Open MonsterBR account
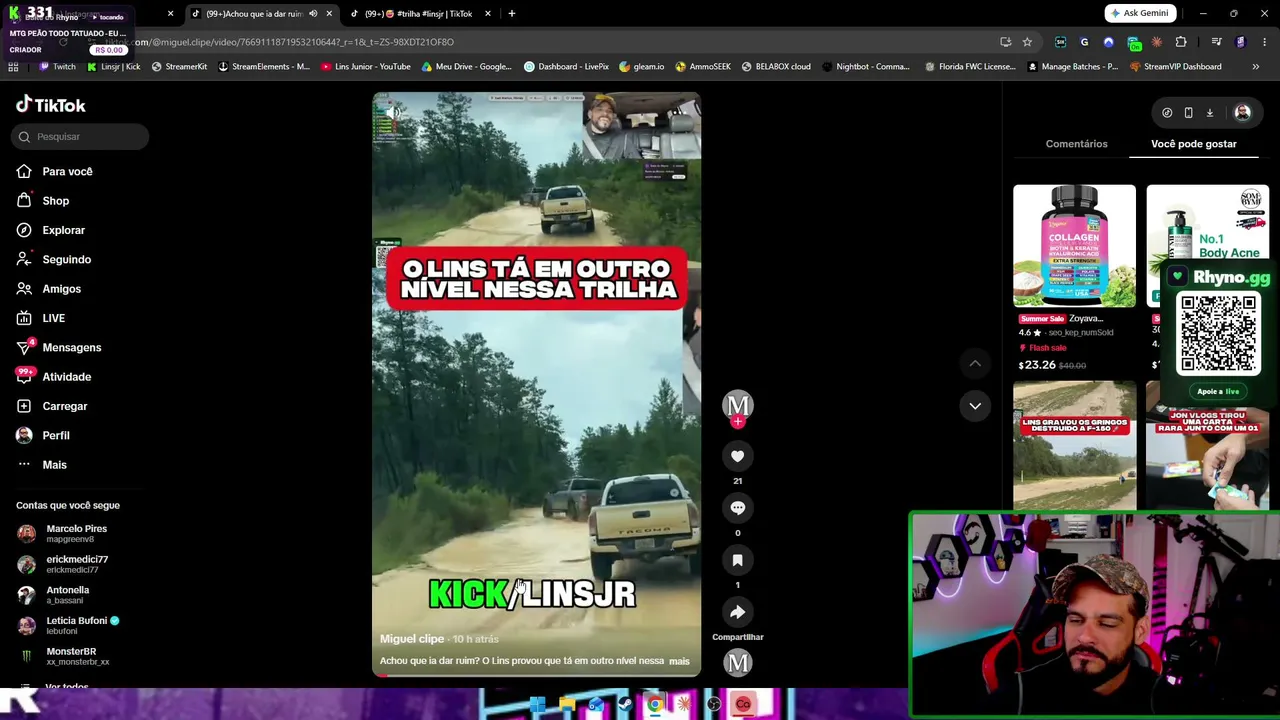Viewport: 1280px width, 720px height. click(63, 656)
